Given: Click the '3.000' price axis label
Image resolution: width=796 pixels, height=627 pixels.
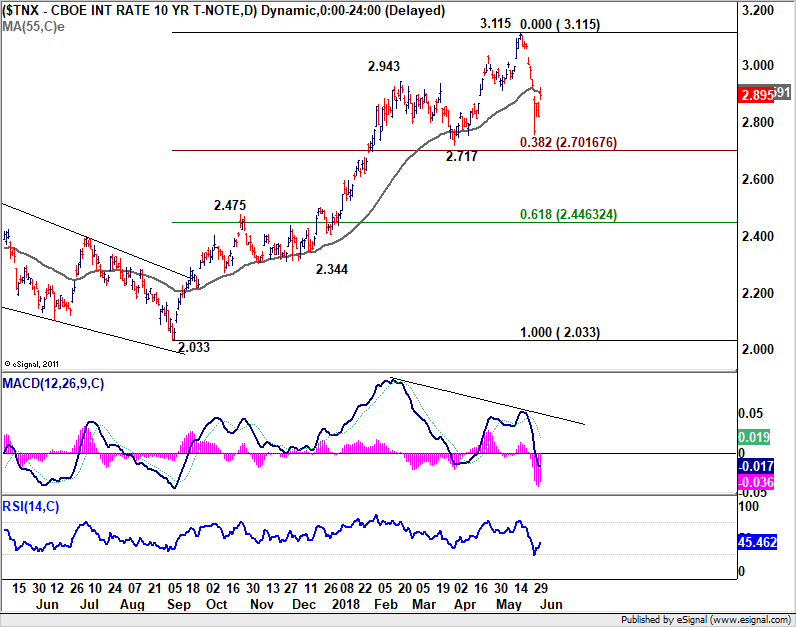Looking at the screenshot, I should coord(757,65).
